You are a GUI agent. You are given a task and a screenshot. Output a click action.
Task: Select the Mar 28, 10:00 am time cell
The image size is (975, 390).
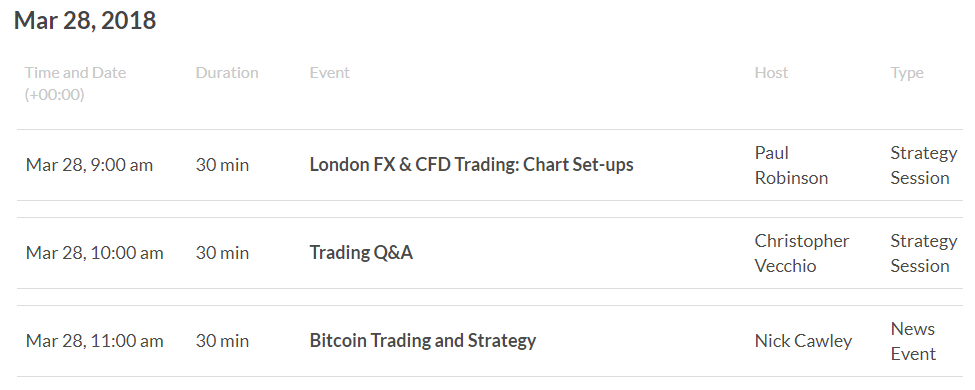pos(95,253)
